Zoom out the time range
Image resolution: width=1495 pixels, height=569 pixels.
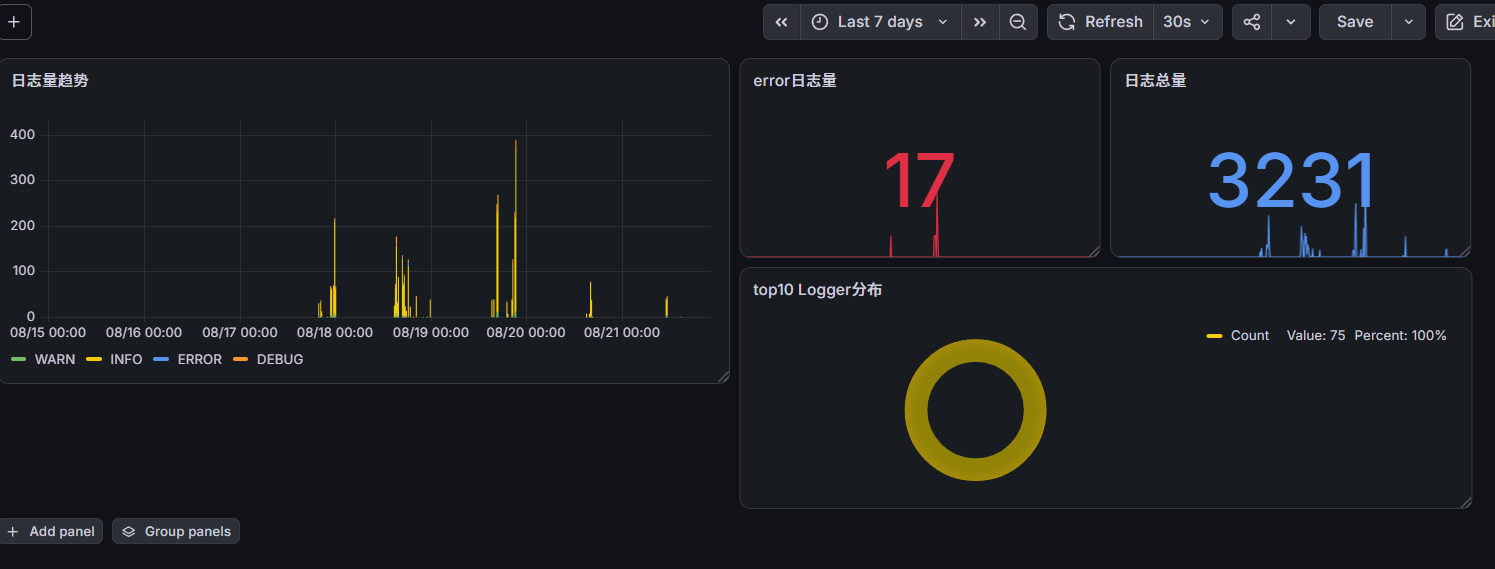click(x=1018, y=22)
